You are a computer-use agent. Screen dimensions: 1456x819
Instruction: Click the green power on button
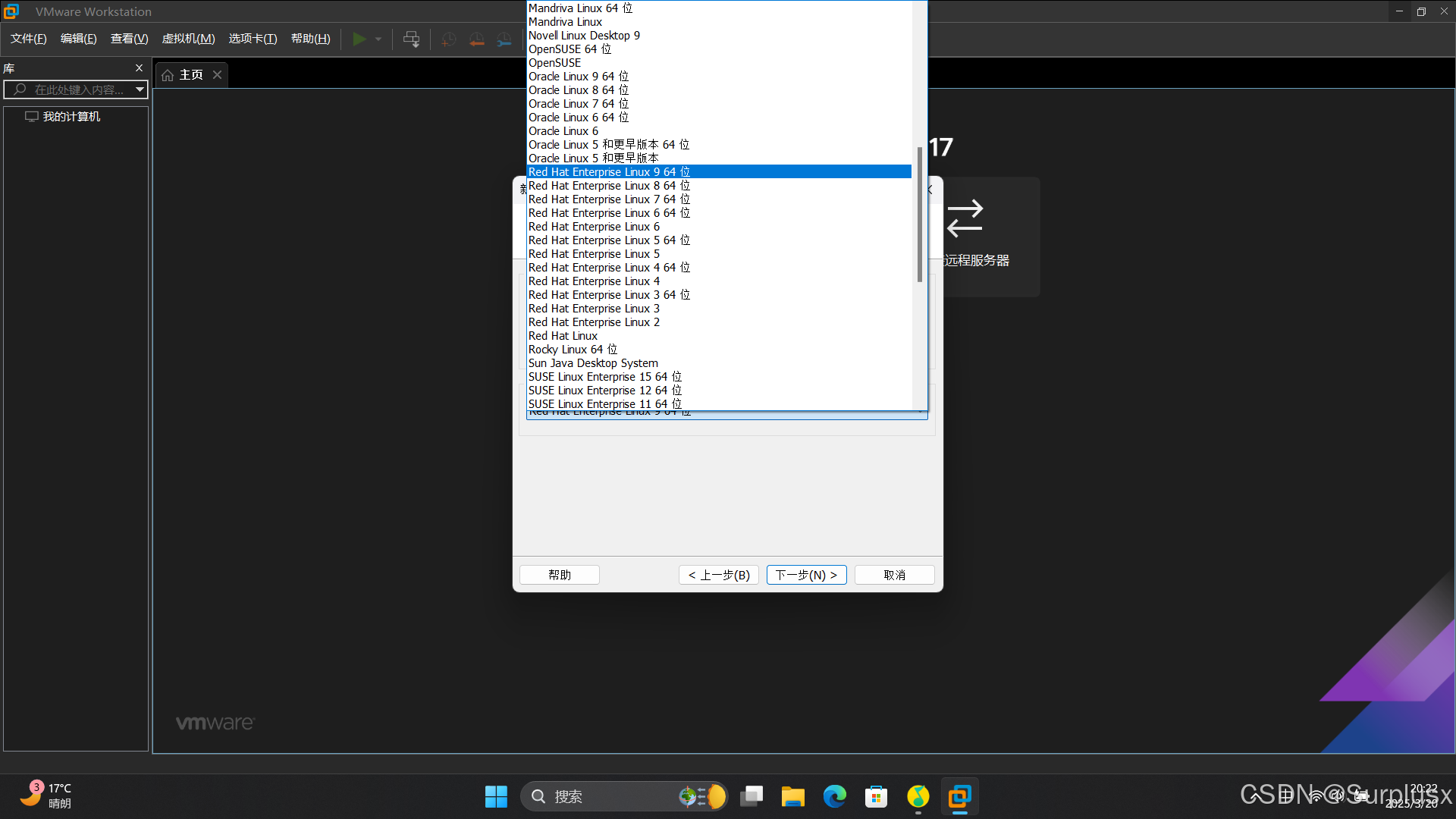(x=359, y=39)
